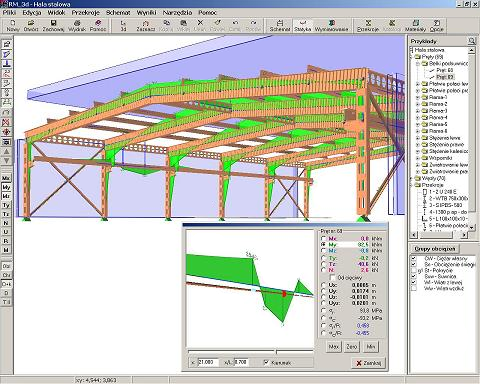Click the Nowy (new file) toolbar icon
Viewport: 480px width, 384px height.
[13, 25]
